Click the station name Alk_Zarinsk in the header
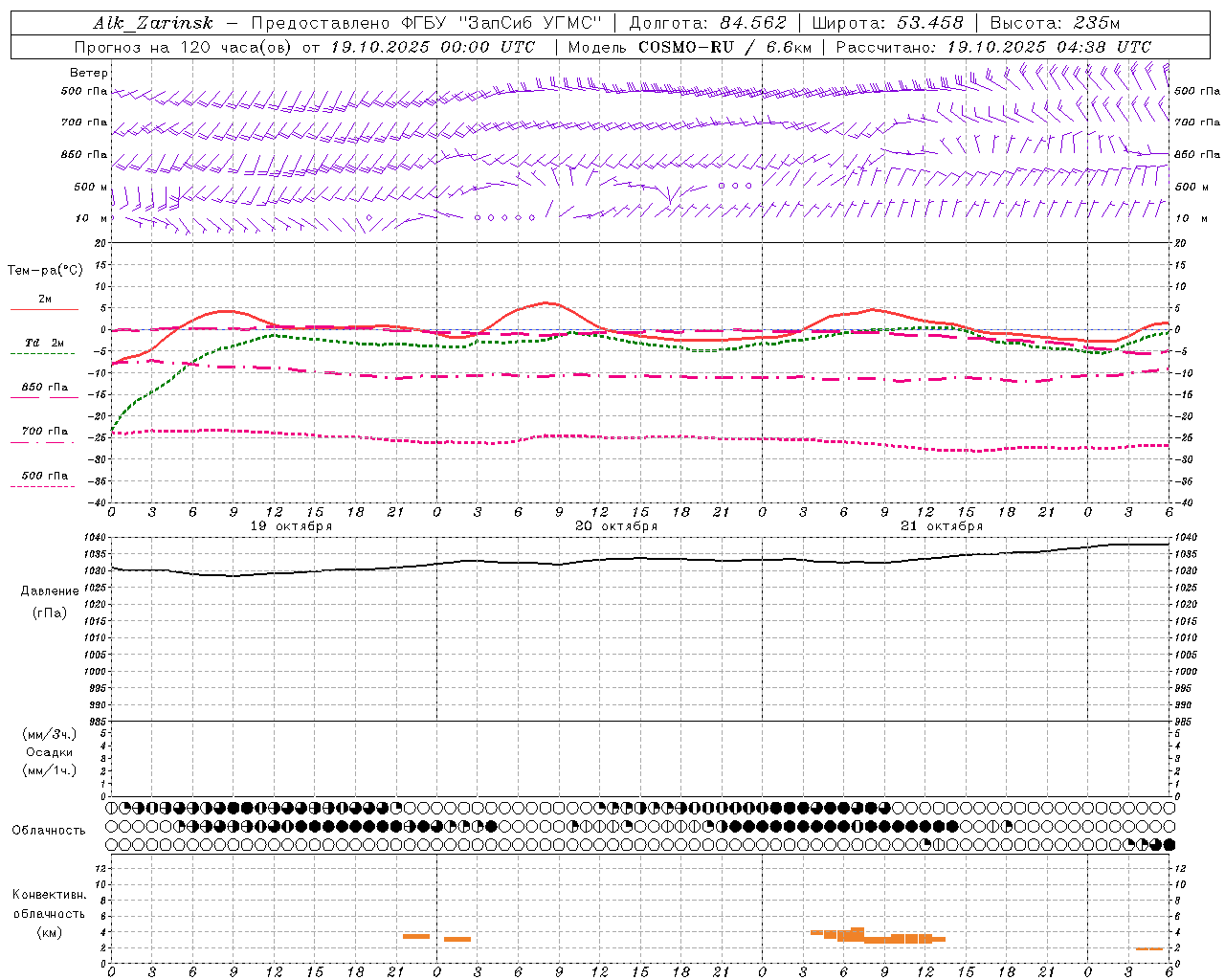 [x=153, y=24]
